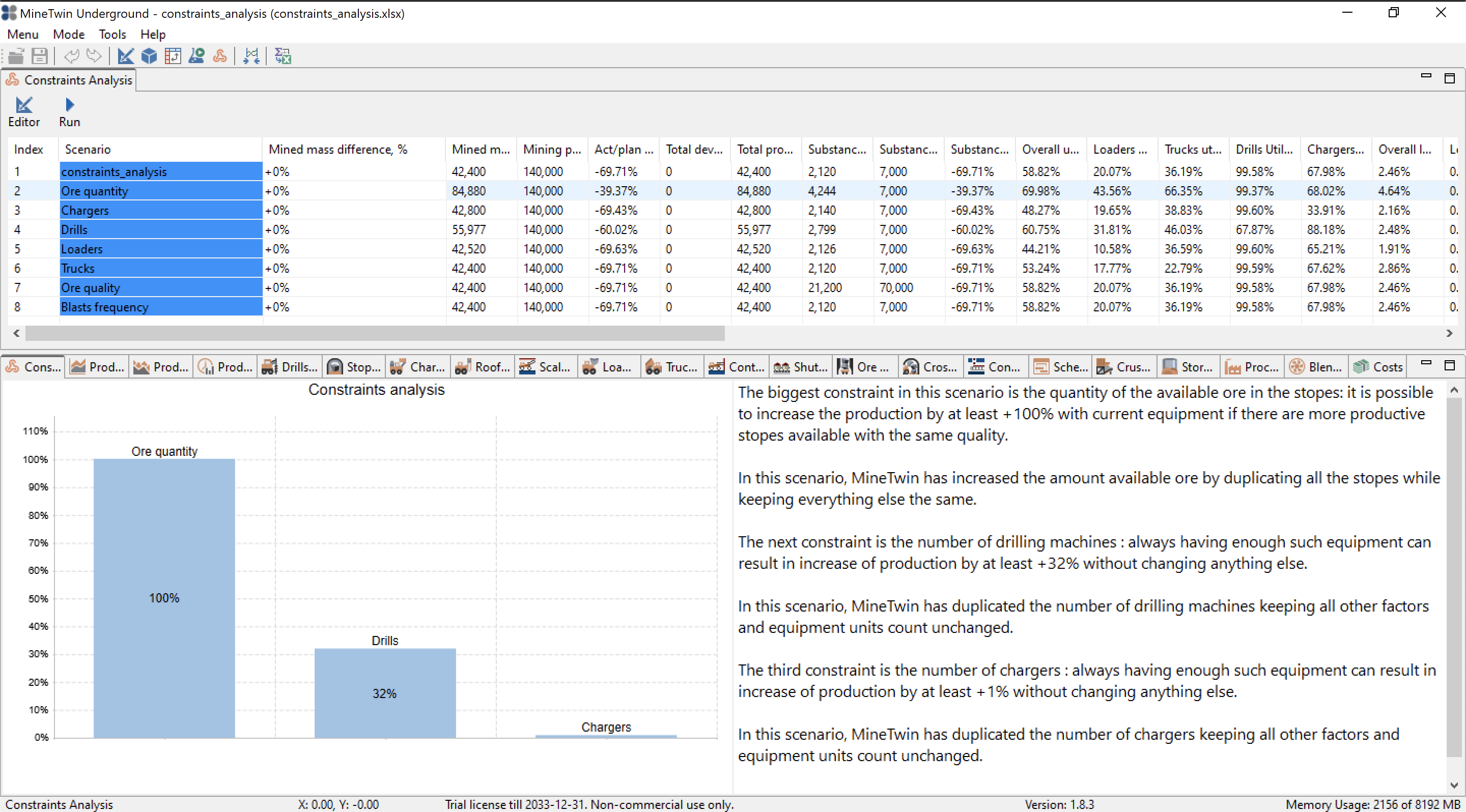Switch to the Scal... tab

click(x=546, y=367)
